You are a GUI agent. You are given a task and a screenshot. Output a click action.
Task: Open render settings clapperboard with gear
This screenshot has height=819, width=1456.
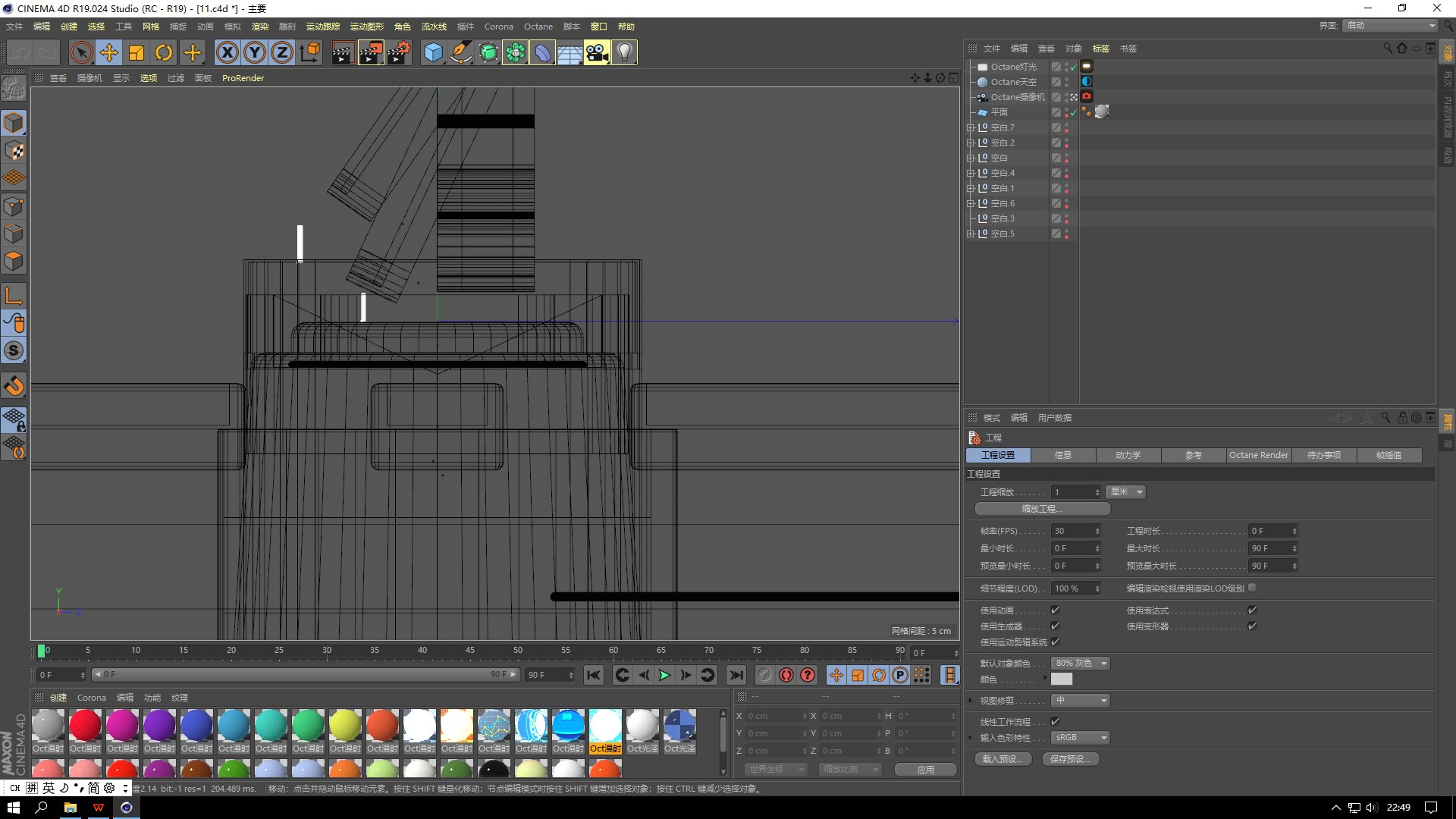398,52
